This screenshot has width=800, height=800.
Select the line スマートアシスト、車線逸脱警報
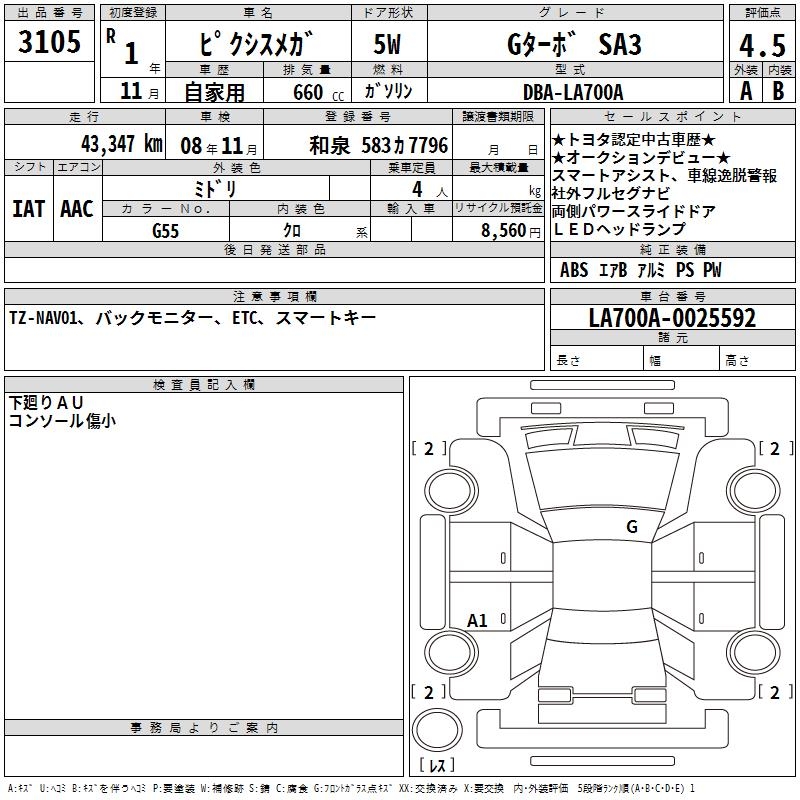664,175
